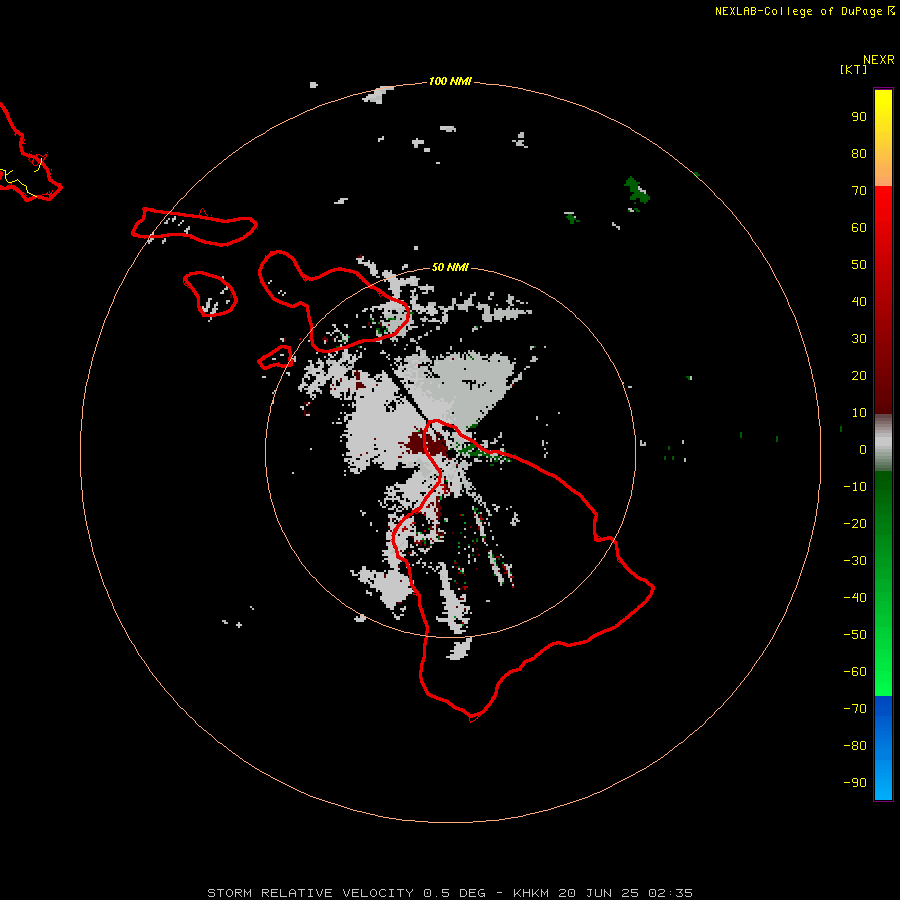This screenshot has height=900, width=900.
Task: Click the positive 70 scale value
Action: (x=859, y=191)
